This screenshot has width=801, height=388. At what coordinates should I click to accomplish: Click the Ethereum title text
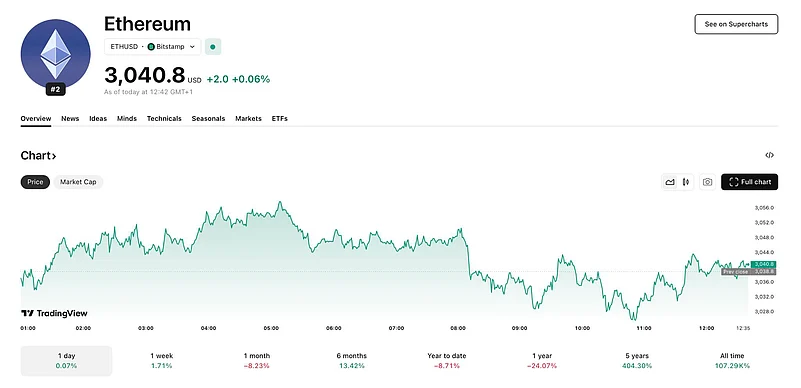[x=147, y=24]
